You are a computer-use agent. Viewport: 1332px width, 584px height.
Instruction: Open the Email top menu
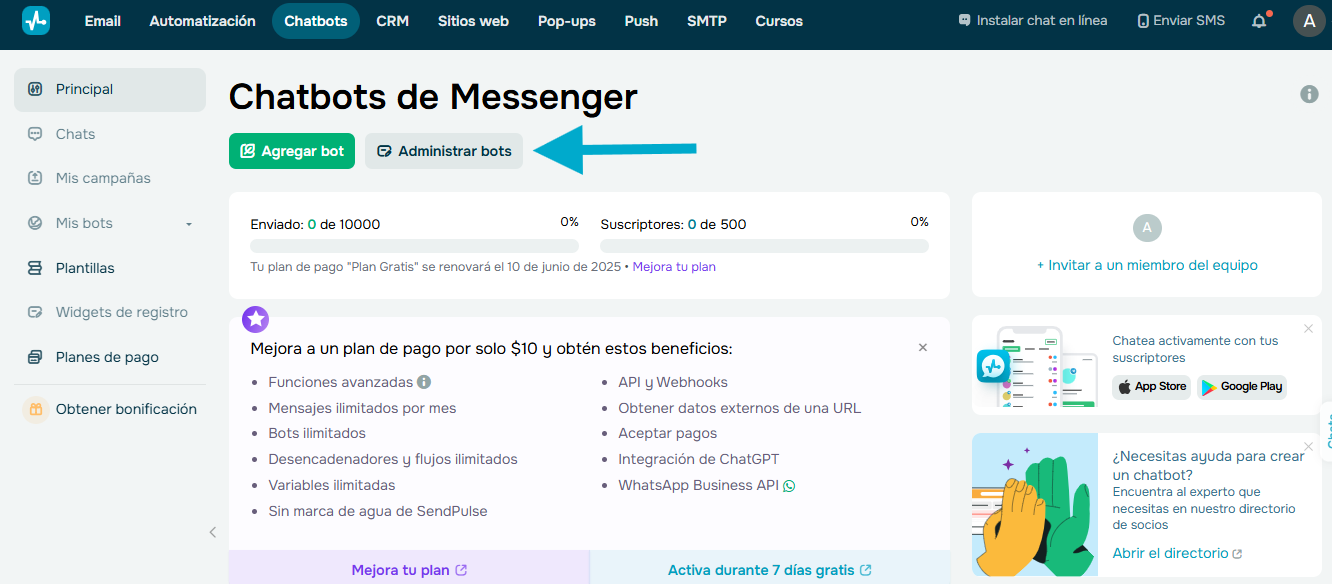[x=103, y=21]
